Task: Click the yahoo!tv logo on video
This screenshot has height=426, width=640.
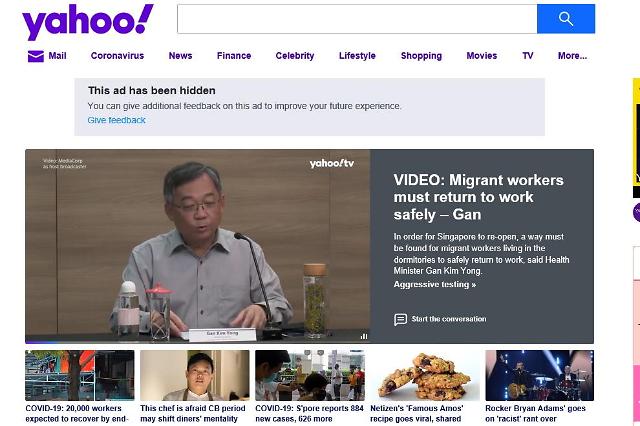Action: (331, 164)
